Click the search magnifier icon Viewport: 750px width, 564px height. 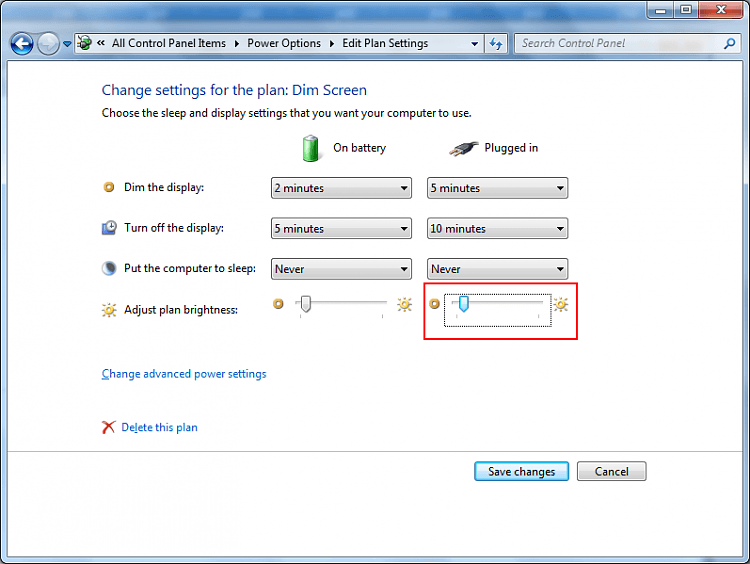click(729, 44)
